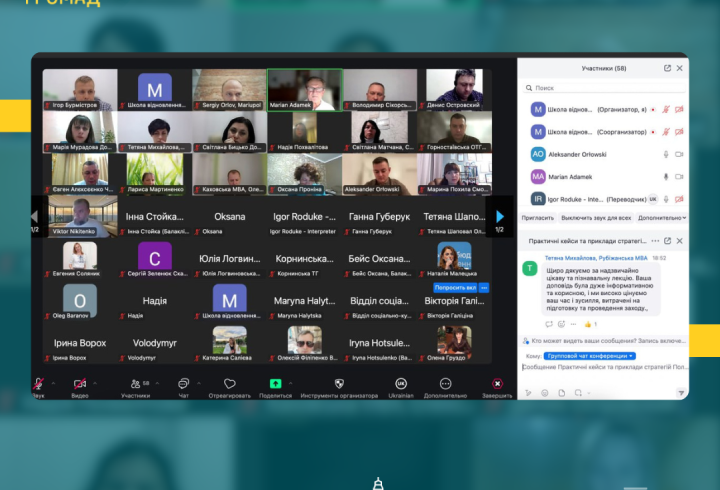Click Выключить звук для всех button
This screenshot has width=720, height=490.
click(x=596, y=218)
